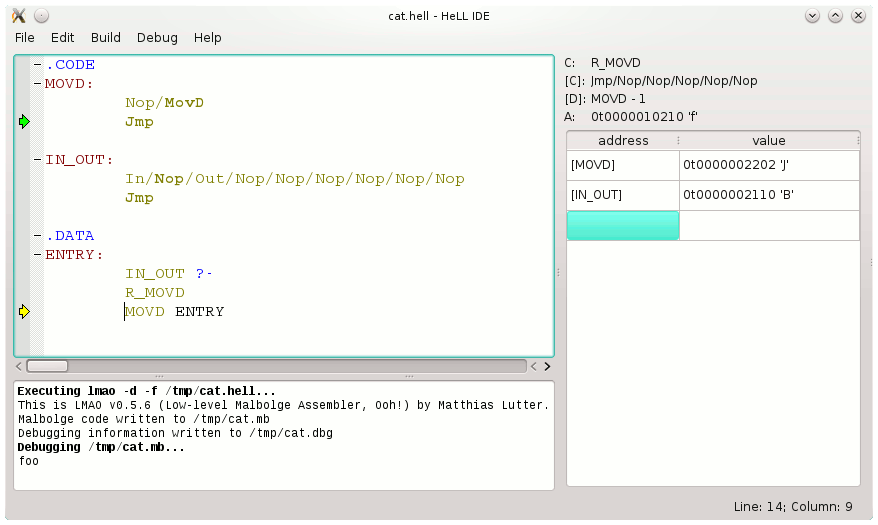Click the round pin button next to title bar icon
This screenshot has height=525, width=878.
[x=41, y=16]
